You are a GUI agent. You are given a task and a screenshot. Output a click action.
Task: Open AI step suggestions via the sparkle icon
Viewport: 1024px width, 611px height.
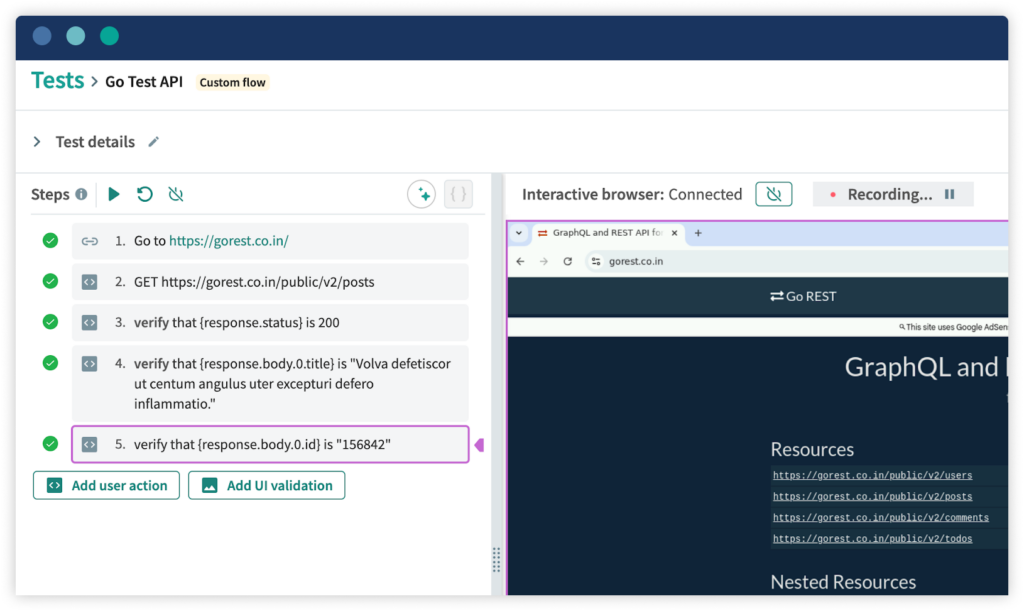(x=421, y=193)
